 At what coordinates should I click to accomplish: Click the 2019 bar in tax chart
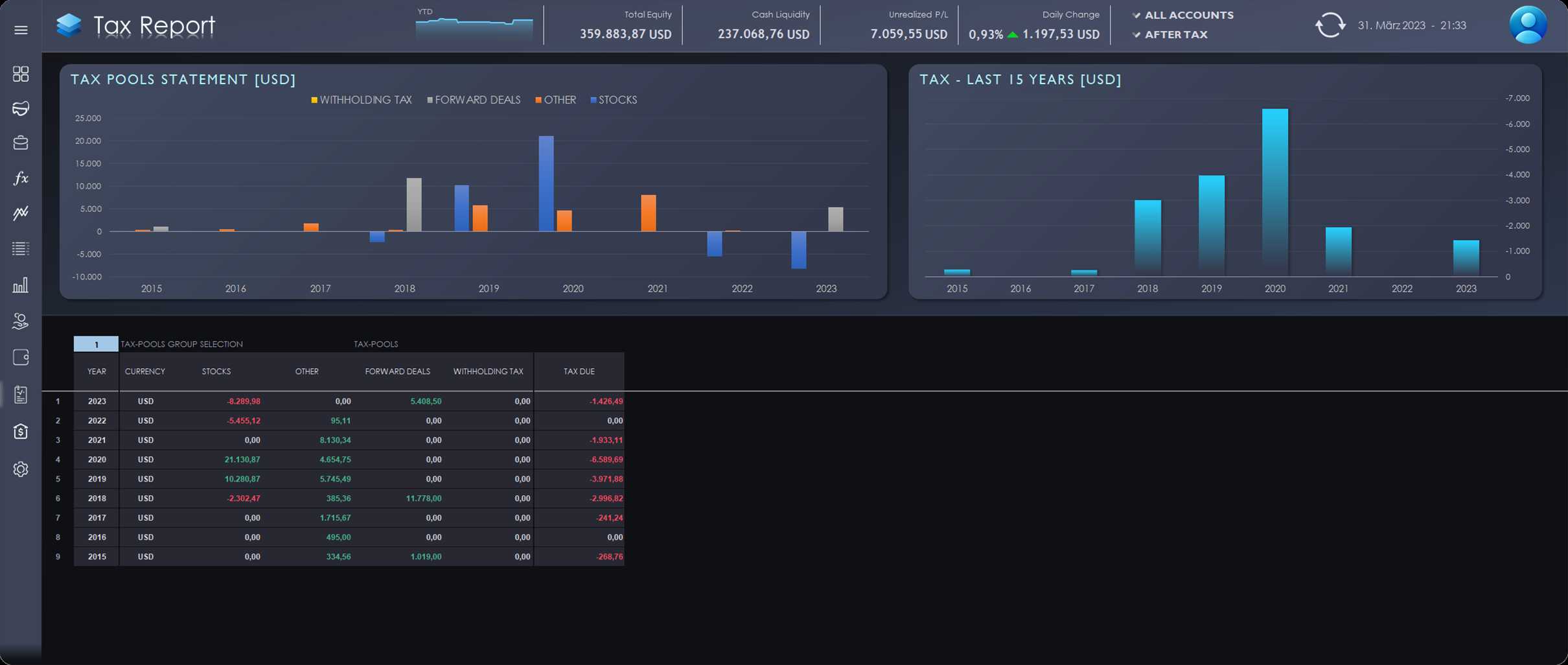click(1212, 226)
